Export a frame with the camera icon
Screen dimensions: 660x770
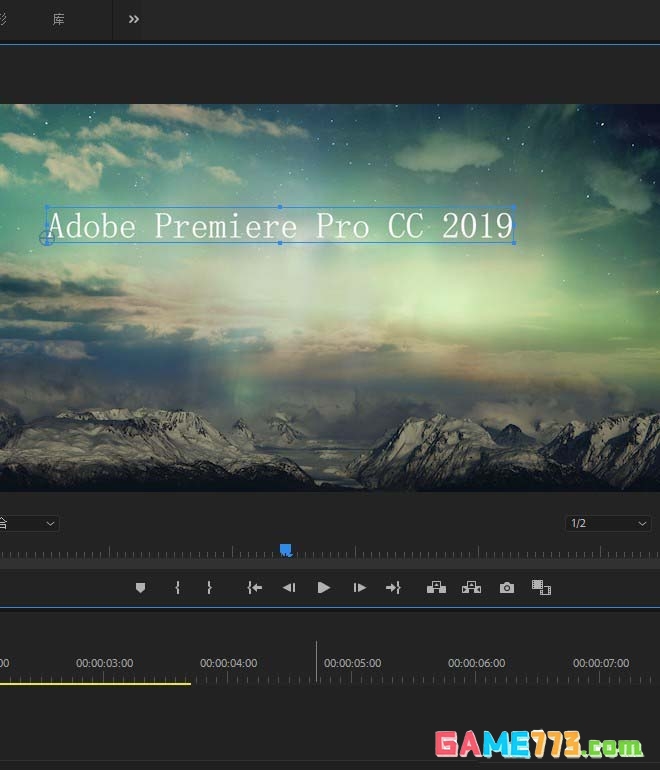[x=507, y=587]
